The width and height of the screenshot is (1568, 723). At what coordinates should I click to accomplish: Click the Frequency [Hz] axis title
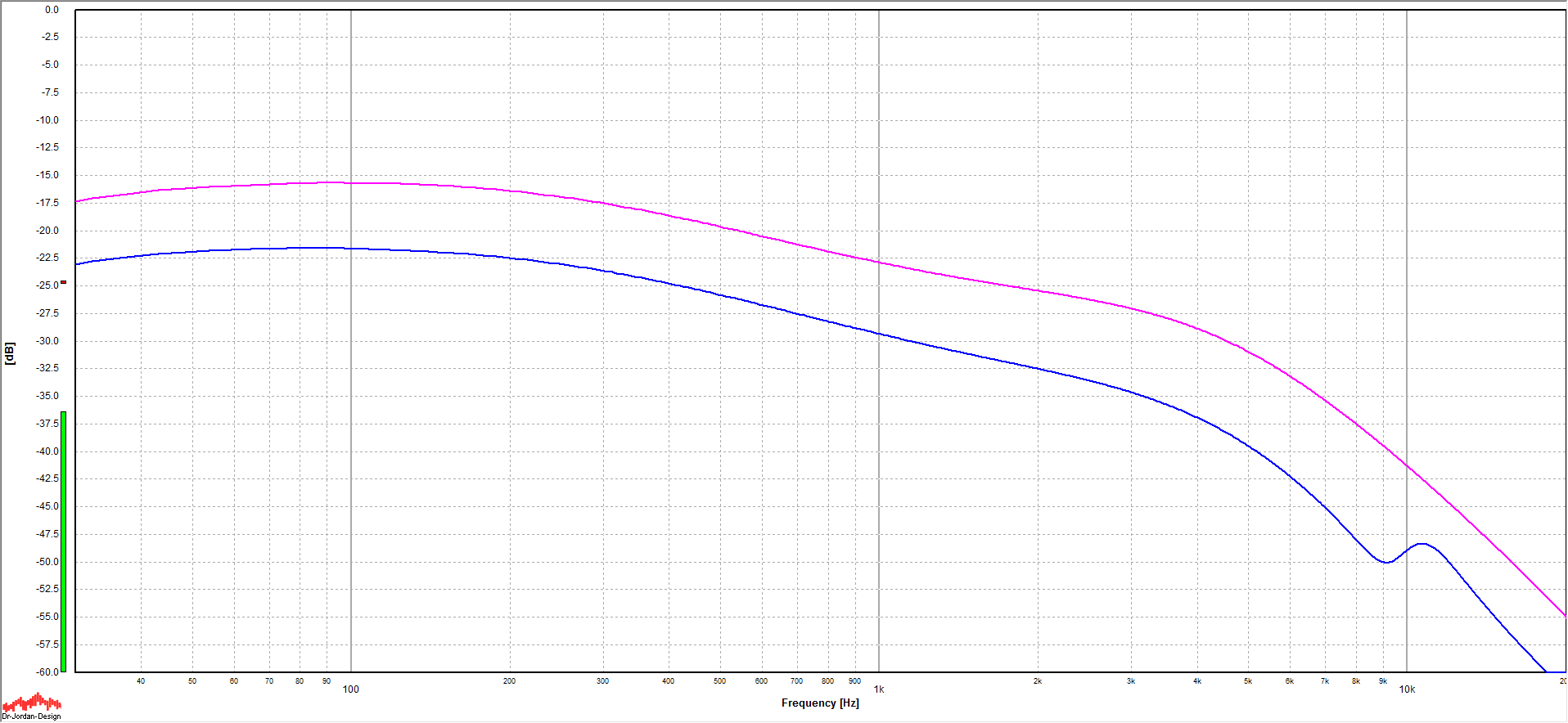819,703
